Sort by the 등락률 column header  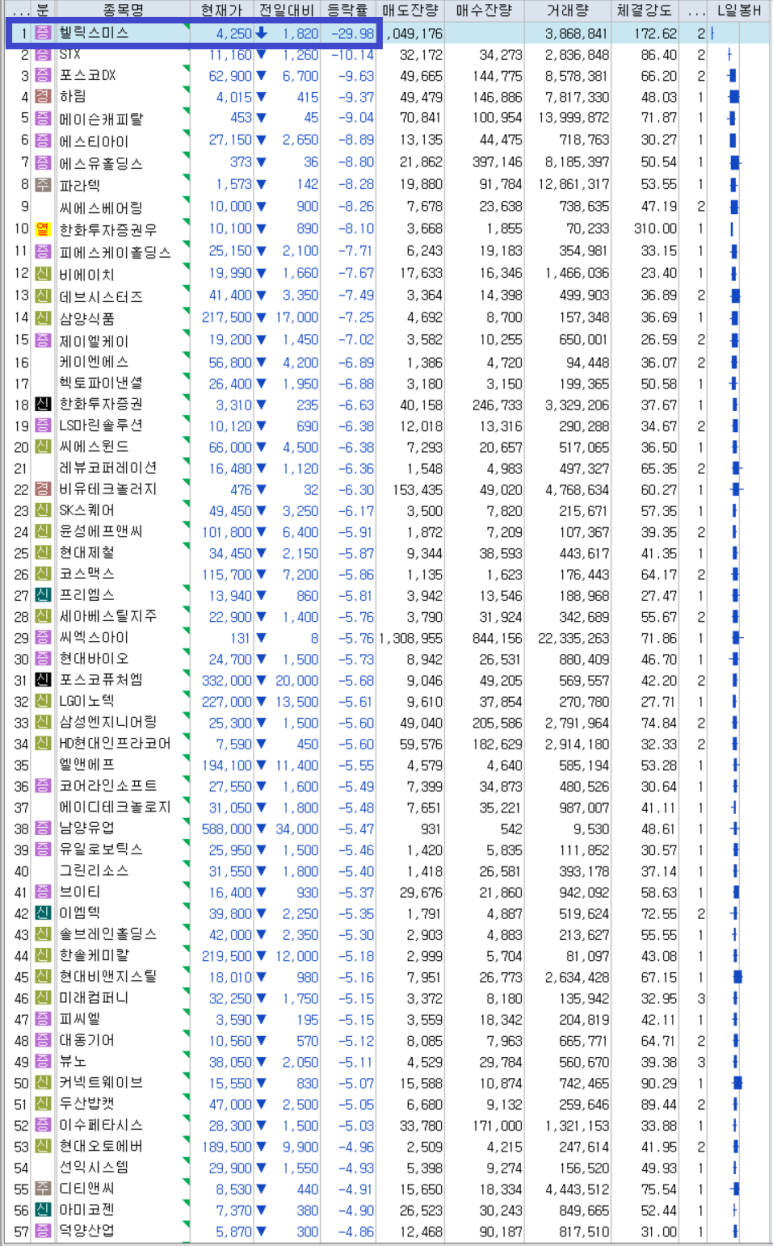[x=349, y=10]
